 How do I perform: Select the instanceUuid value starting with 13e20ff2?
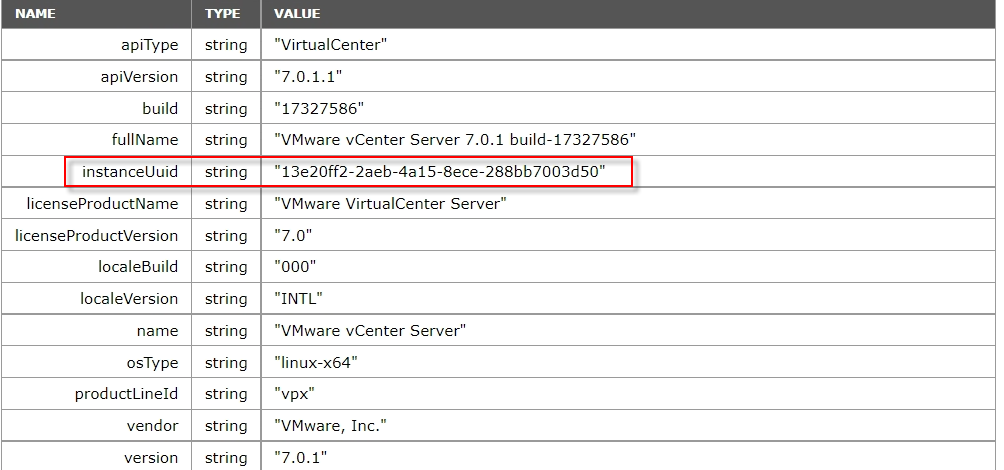click(x=440, y=172)
